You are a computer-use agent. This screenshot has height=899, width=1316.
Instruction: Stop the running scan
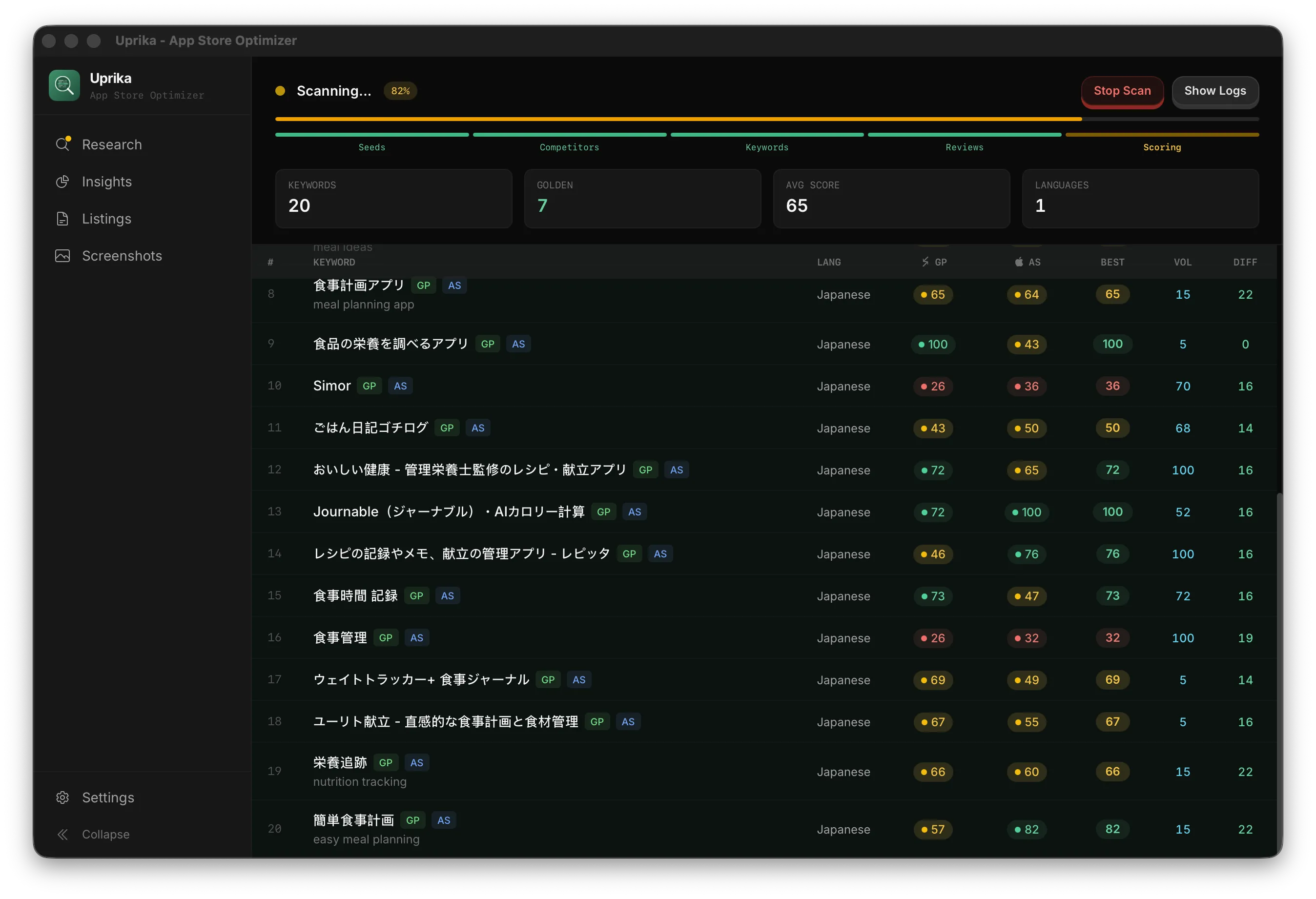point(1122,91)
